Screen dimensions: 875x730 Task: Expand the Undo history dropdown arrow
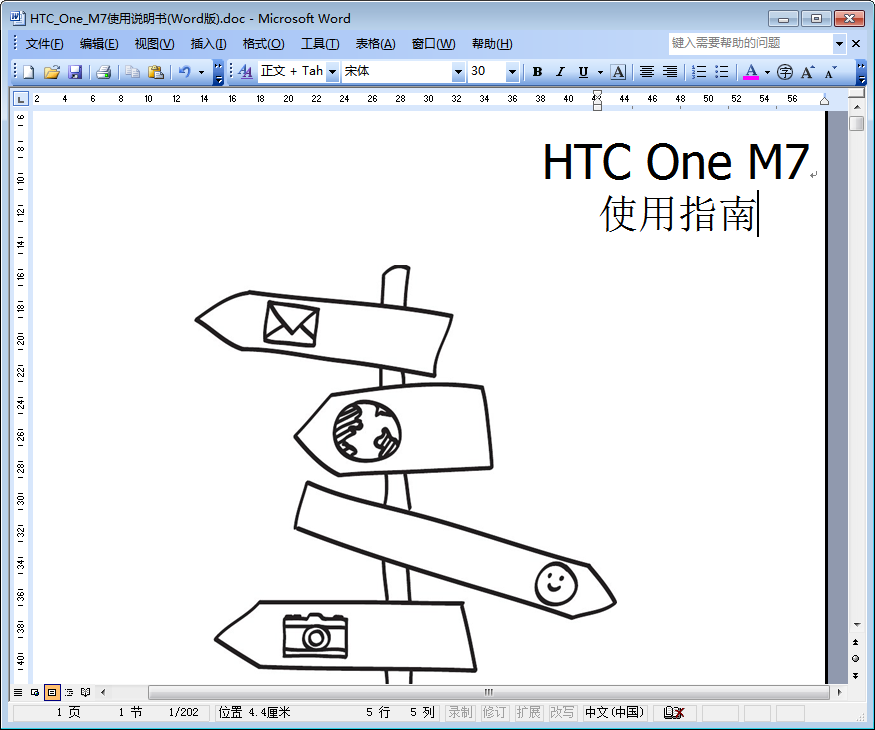201,72
